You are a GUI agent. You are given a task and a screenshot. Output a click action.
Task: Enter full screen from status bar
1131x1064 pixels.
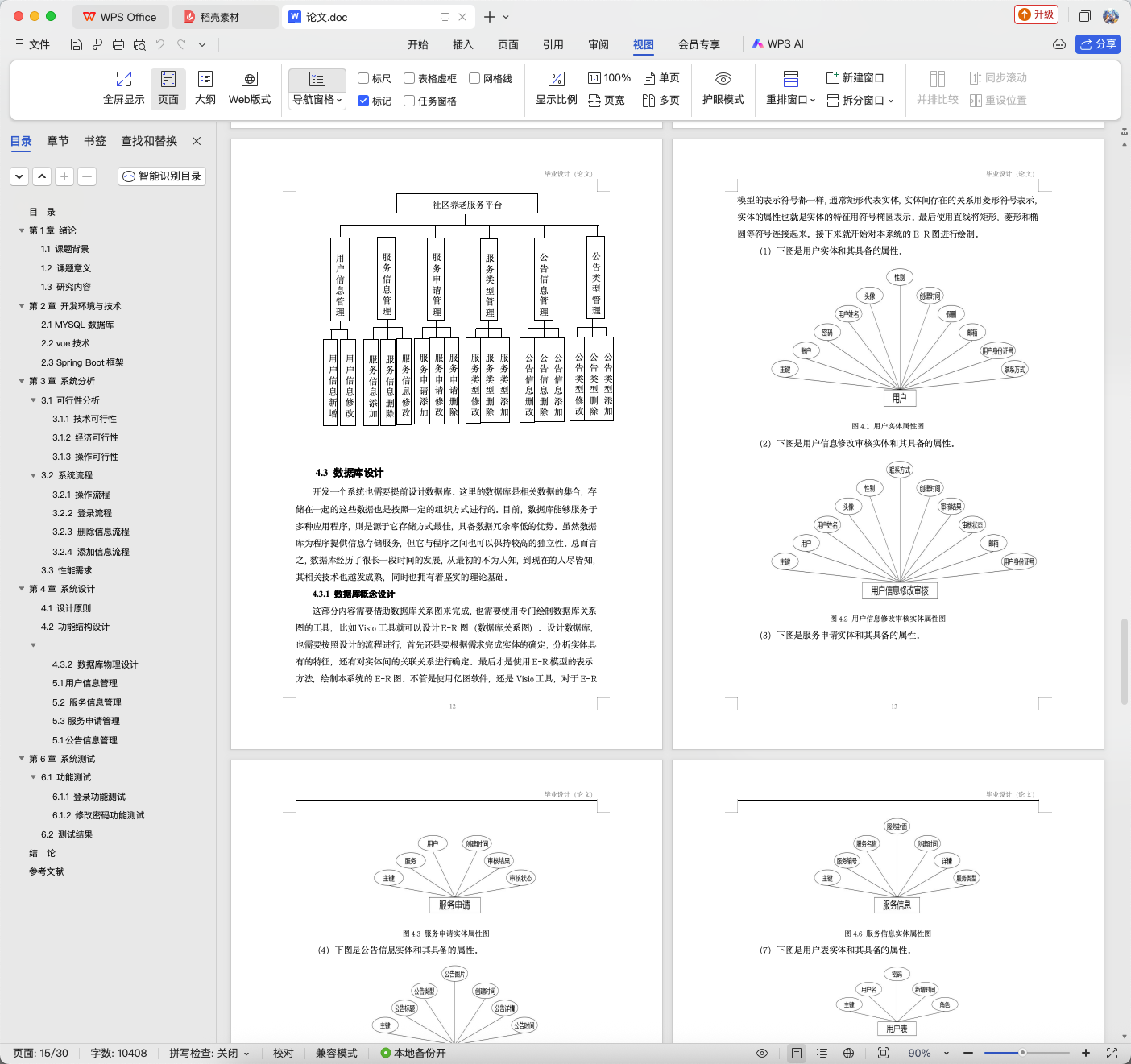point(1112,1053)
